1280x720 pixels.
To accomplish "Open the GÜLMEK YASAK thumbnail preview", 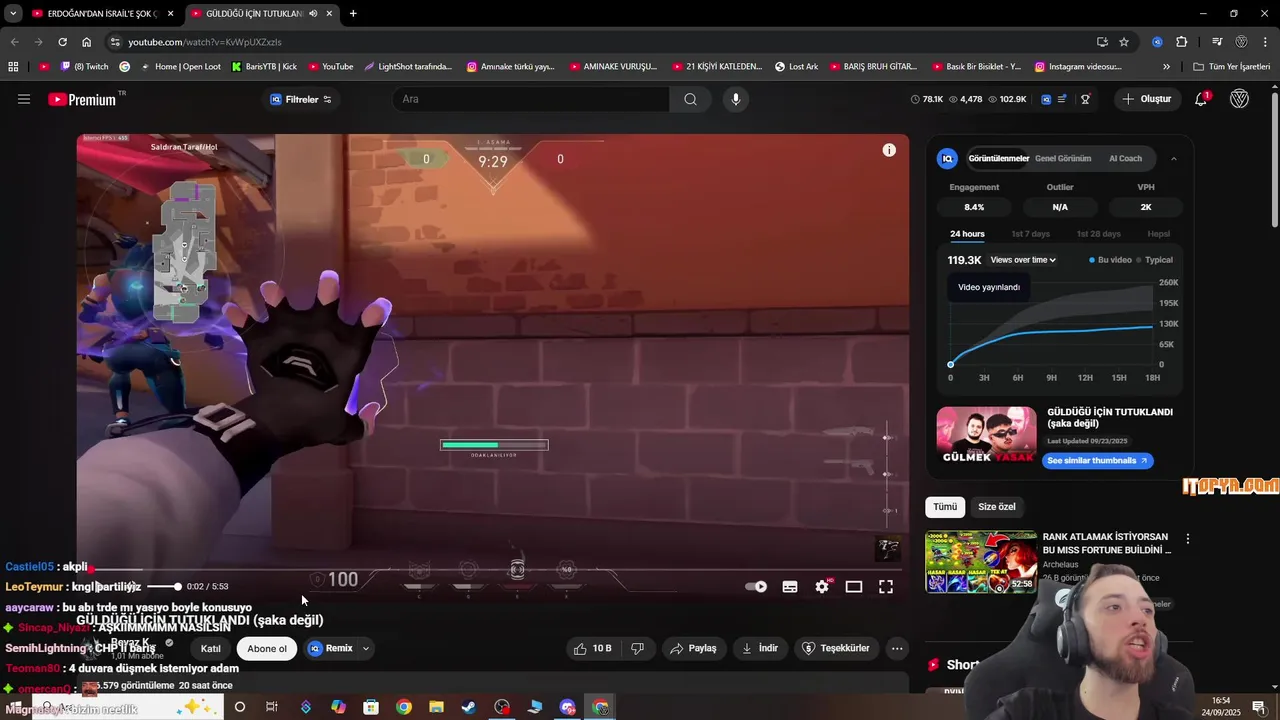I will [x=986, y=435].
